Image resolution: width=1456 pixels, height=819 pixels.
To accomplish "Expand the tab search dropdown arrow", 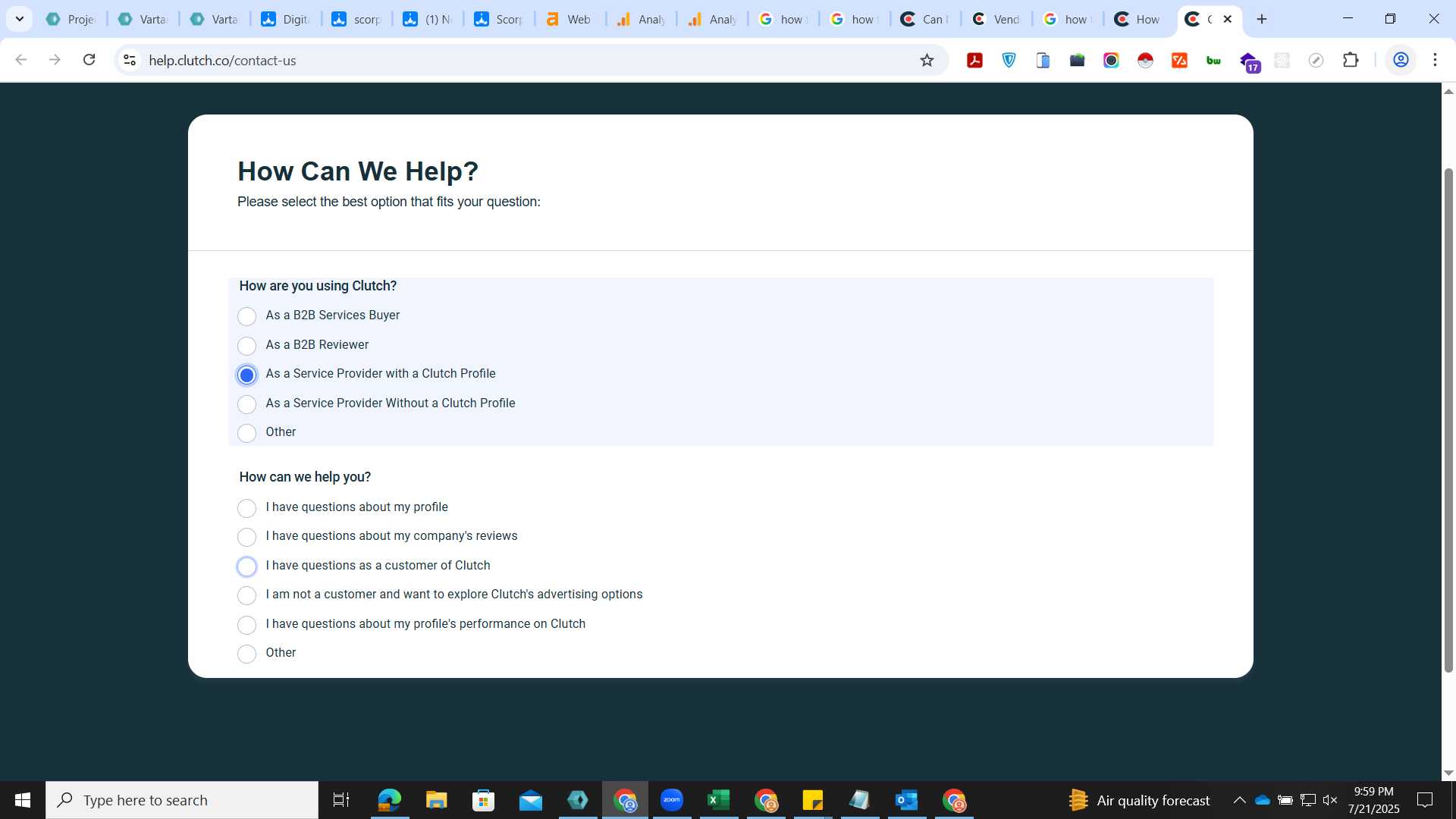I will (20, 19).
